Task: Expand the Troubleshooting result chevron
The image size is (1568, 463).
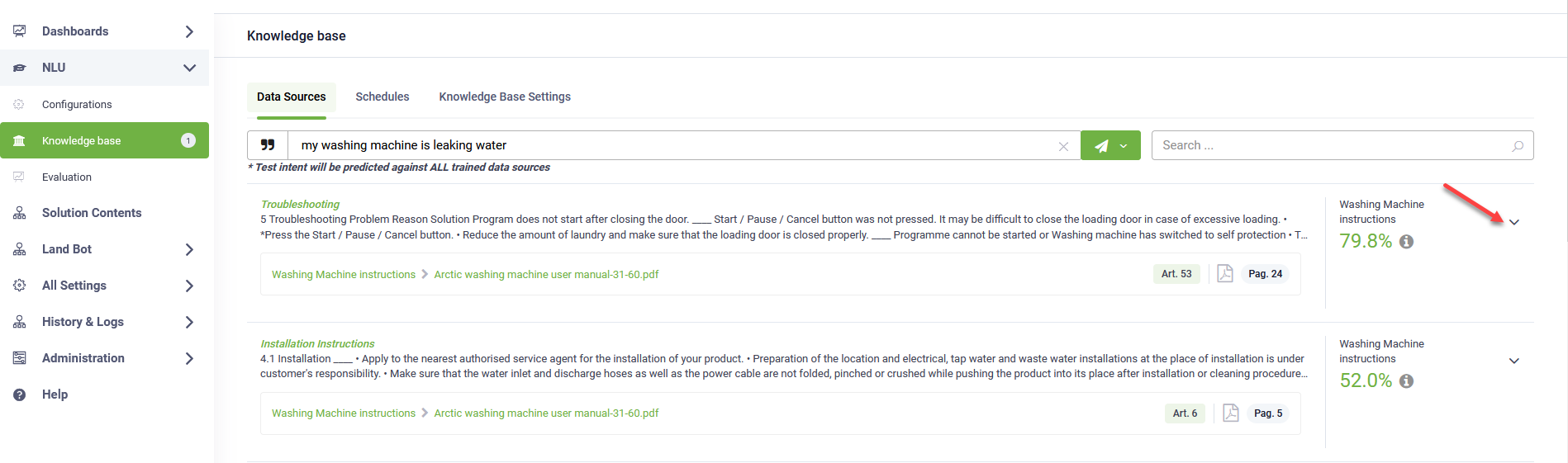Action: [1514, 222]
